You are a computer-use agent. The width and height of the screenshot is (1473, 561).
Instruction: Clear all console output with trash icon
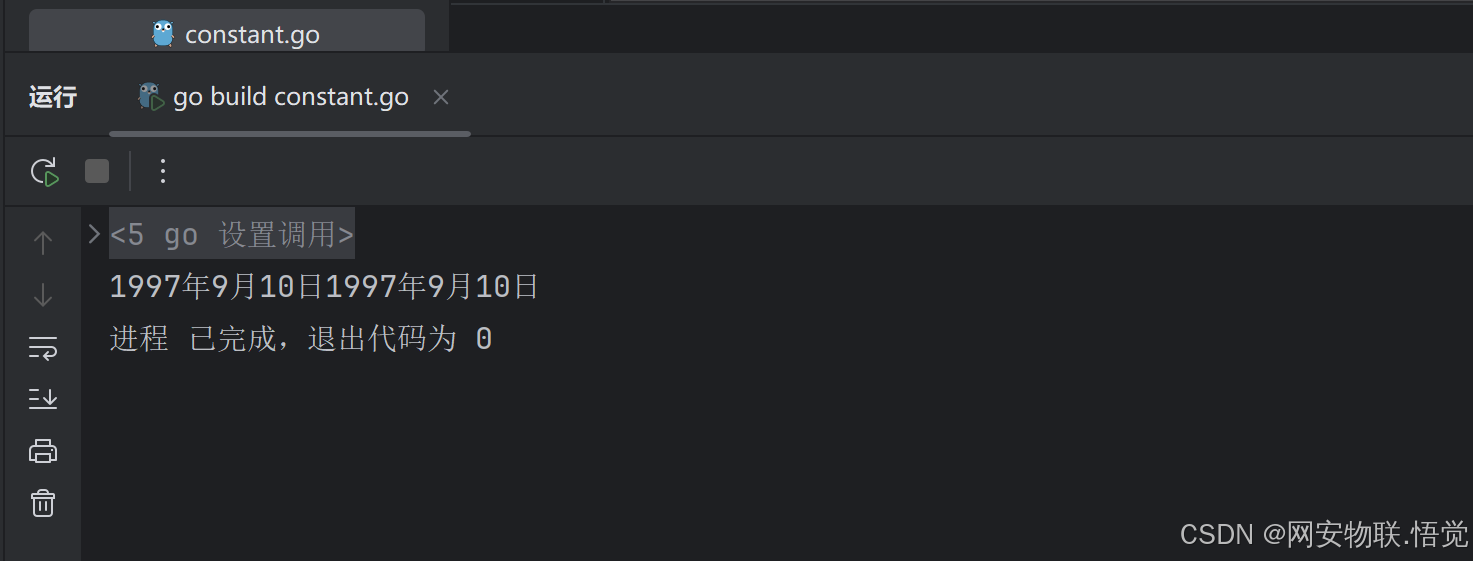[x=43, y=502]
